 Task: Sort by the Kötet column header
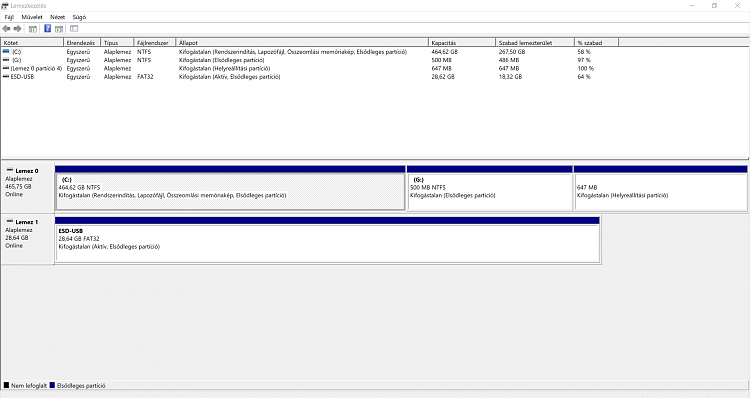pos(33,43)
